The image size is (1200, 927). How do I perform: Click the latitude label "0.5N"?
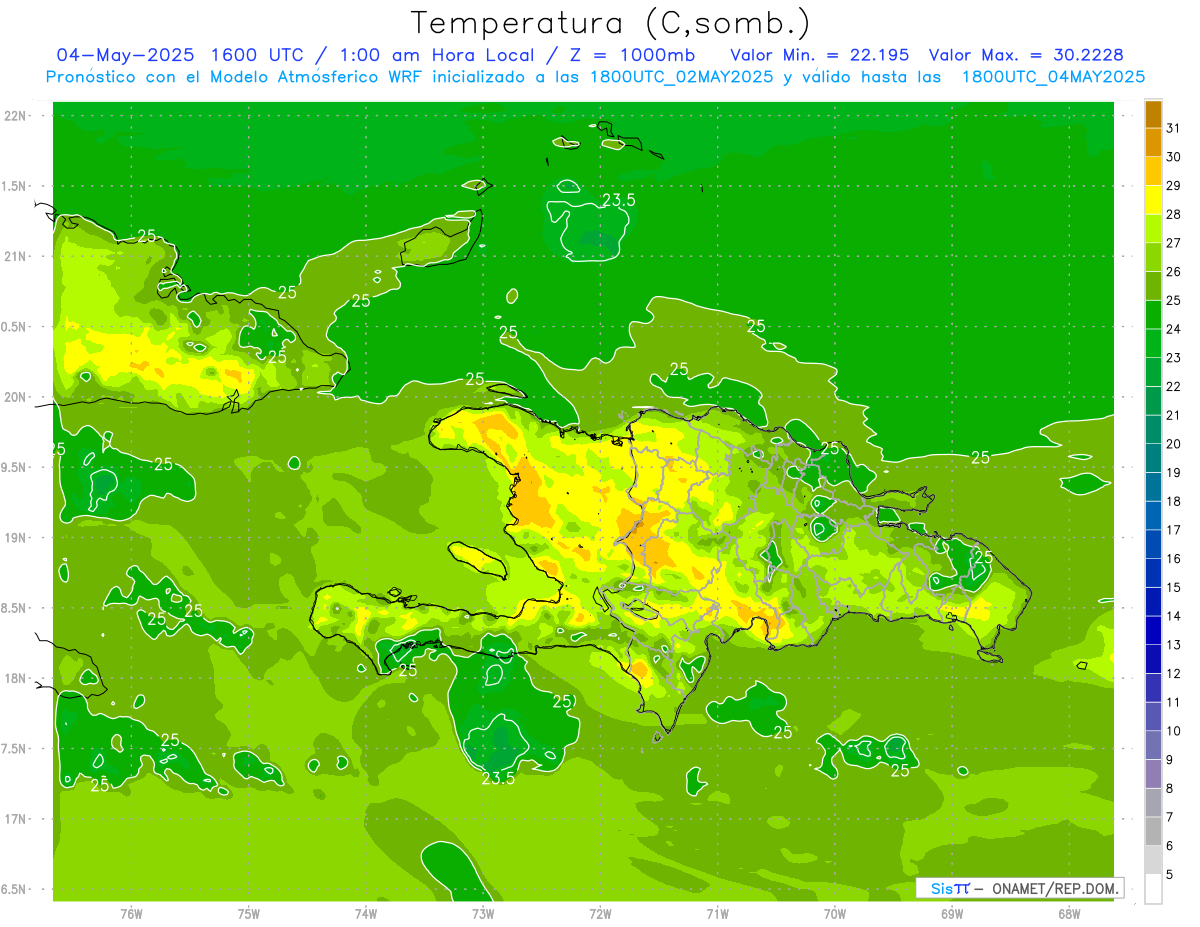(15, 326)
